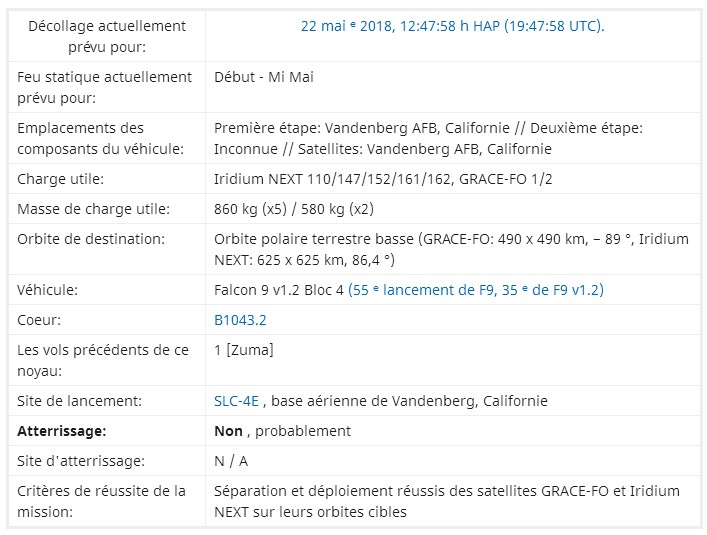Select the 'N / A' landing site value
Screen dimensions: 707x535
point(232,461)
